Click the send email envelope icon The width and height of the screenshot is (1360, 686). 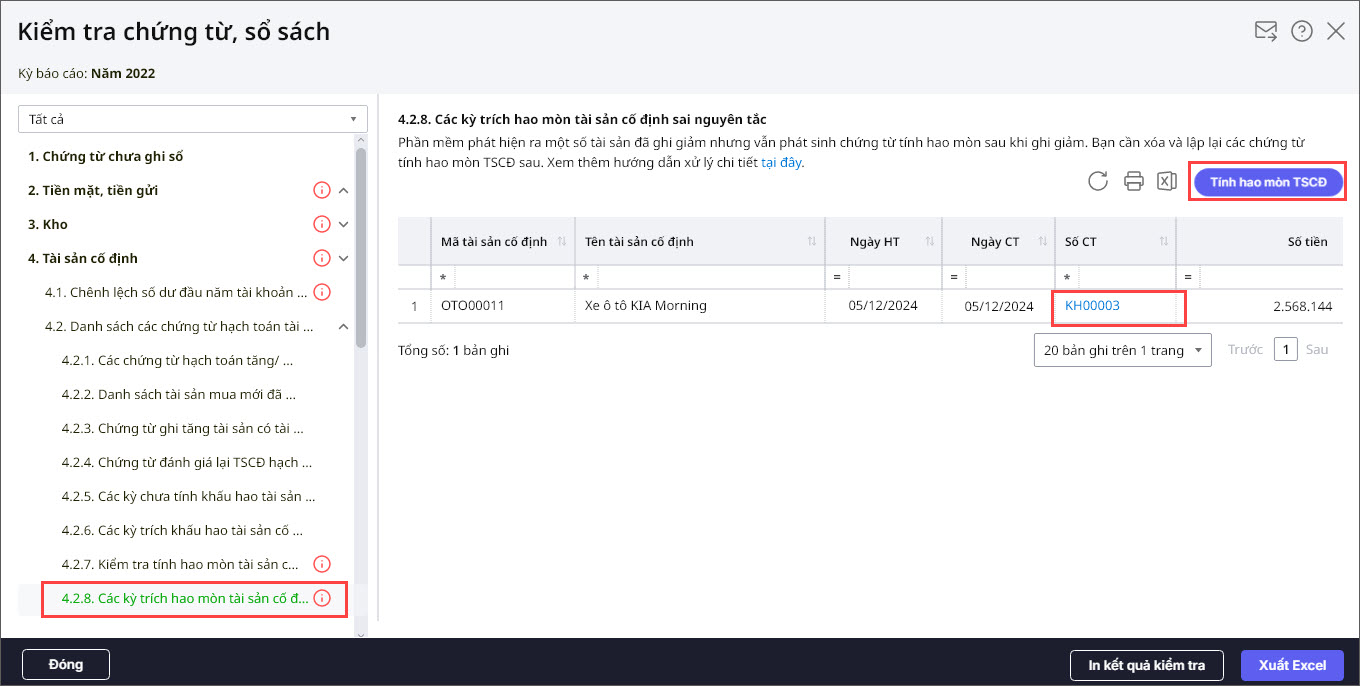(1266, 31)
